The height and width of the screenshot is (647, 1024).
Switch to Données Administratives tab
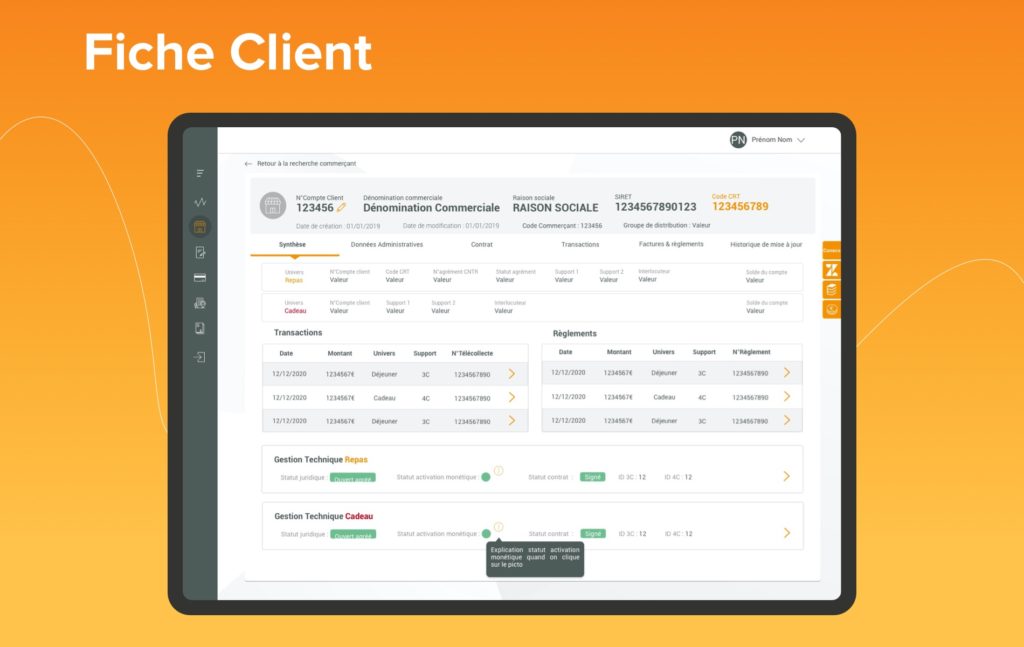point(387,245)
